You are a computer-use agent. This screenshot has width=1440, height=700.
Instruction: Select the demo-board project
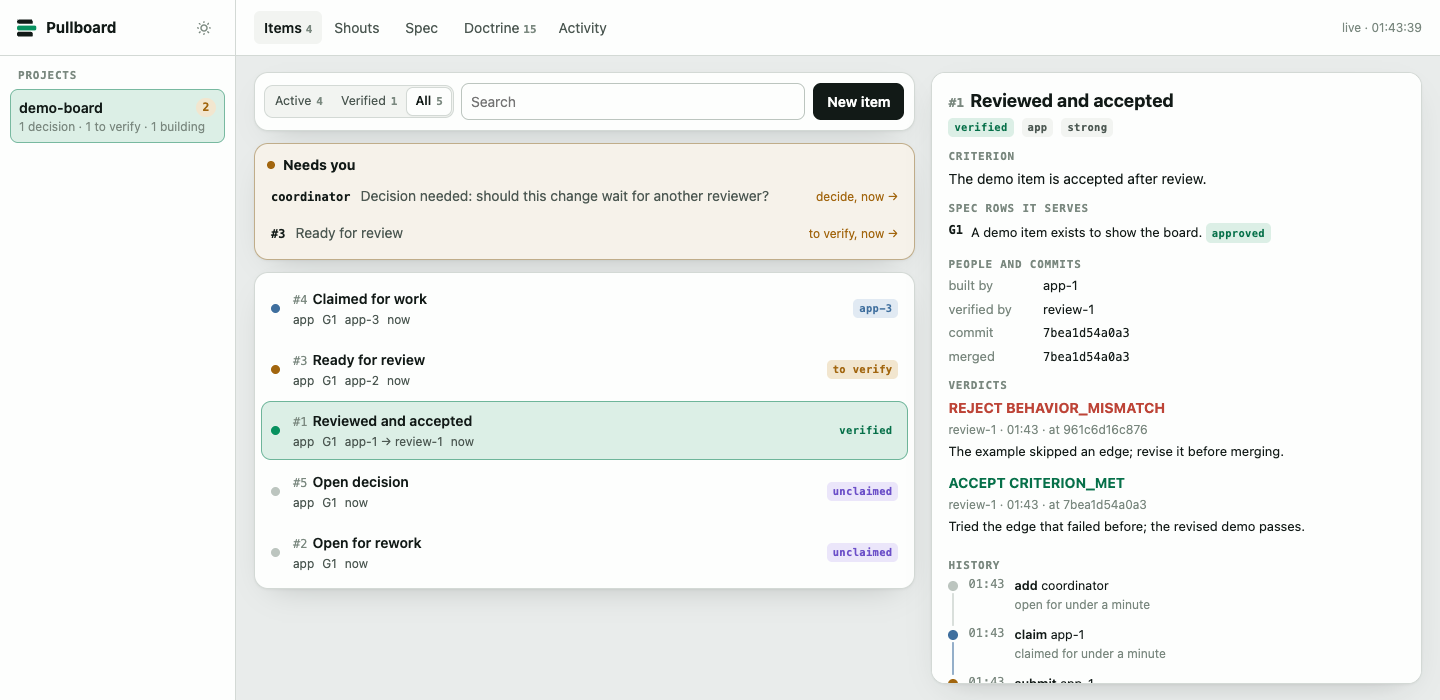118,116
